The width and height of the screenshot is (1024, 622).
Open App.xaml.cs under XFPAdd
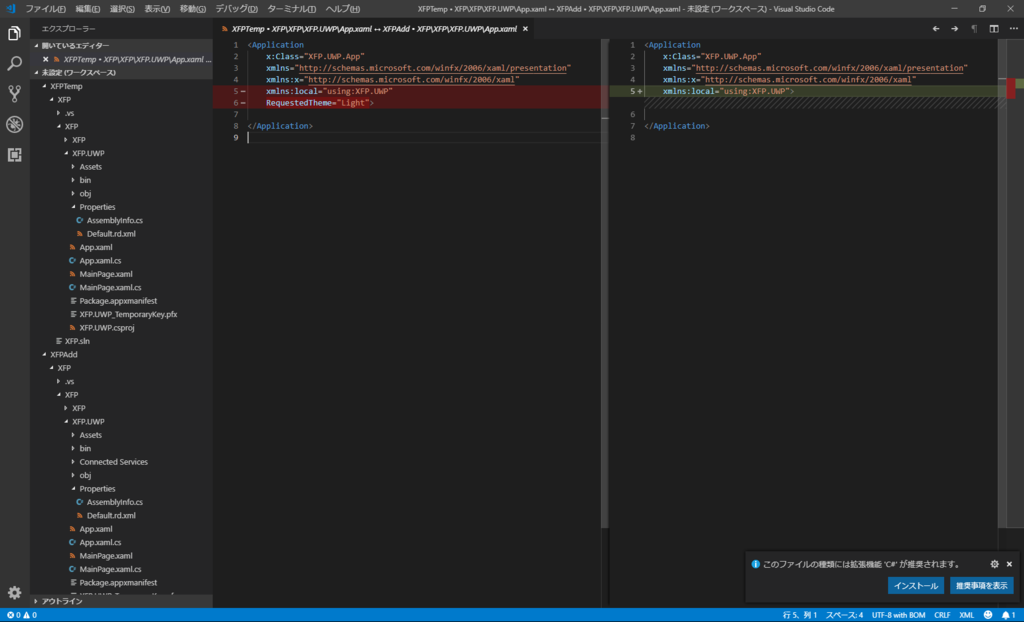pos(121,542)
